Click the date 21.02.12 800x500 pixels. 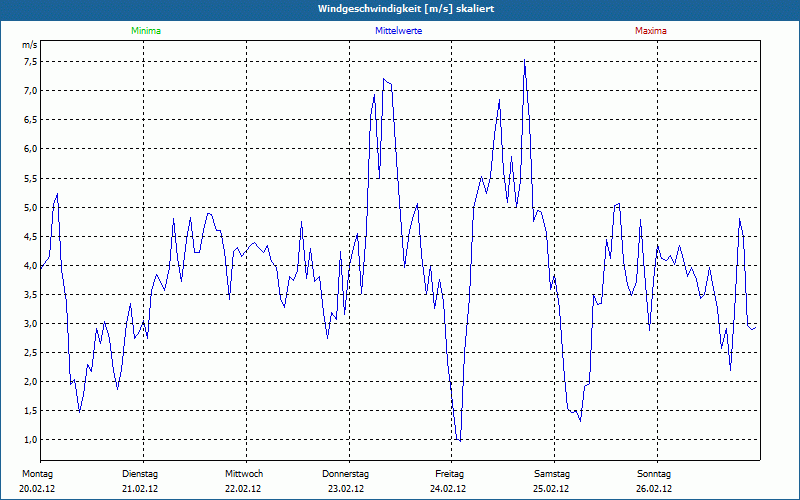pyautogui.click(x=140, y=489)
